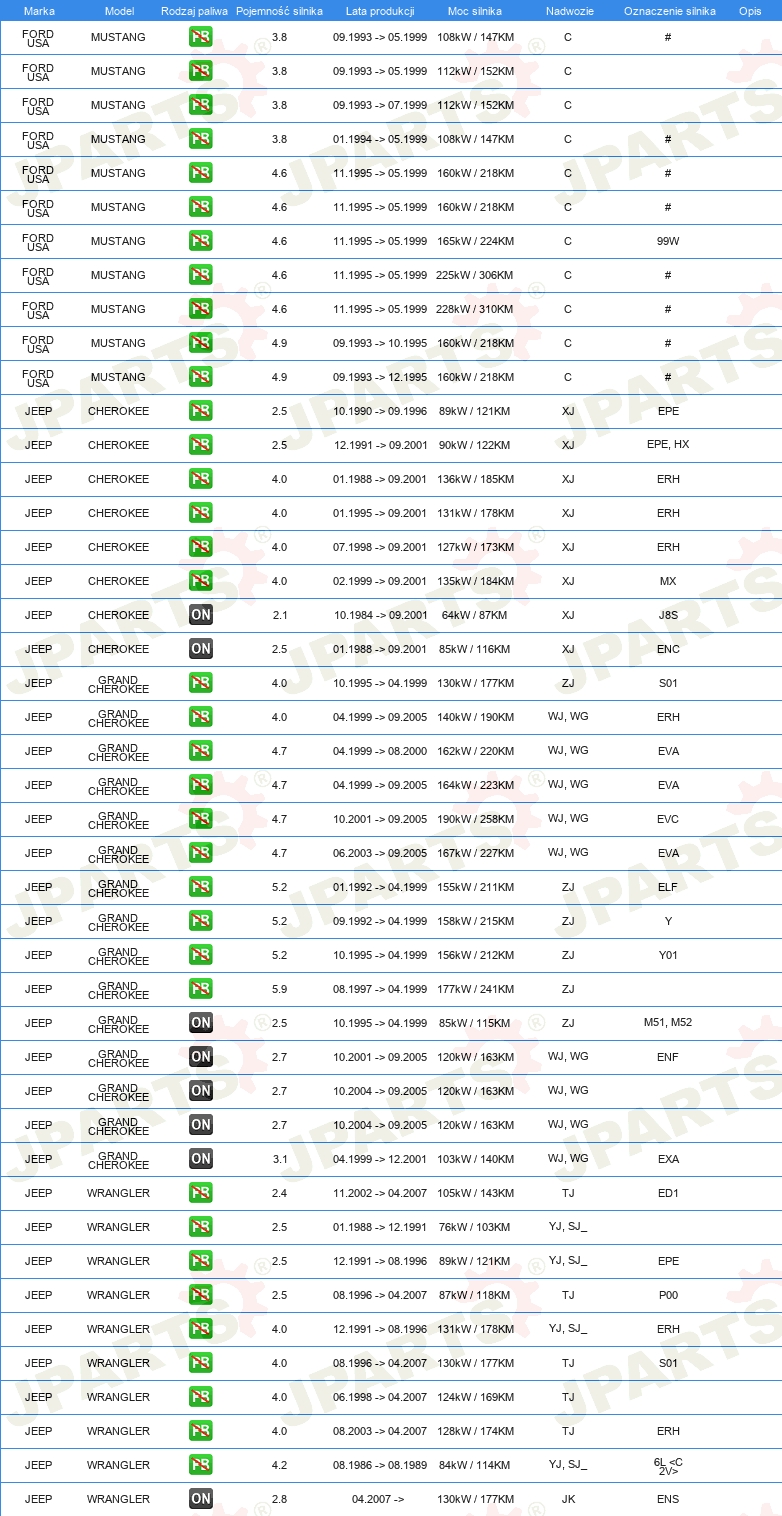The width and height of the screenshot is (782, 1516).
Task: Click the PB icon for Wrangler 4.2 84kW / 114KM
Action: click(x=200, y=1465)
